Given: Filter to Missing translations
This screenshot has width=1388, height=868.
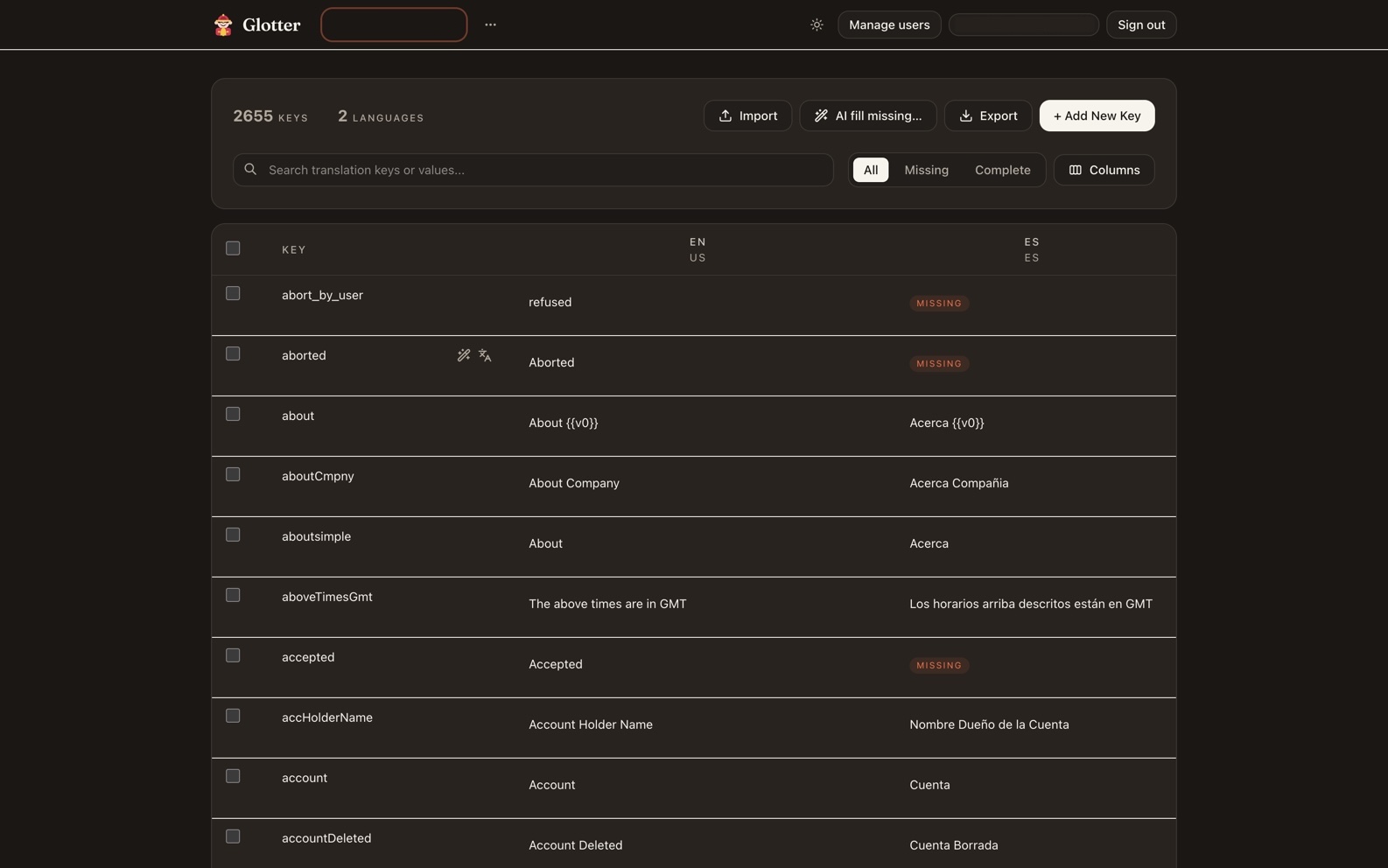Looking at the screenshot, I should [926, 170].
